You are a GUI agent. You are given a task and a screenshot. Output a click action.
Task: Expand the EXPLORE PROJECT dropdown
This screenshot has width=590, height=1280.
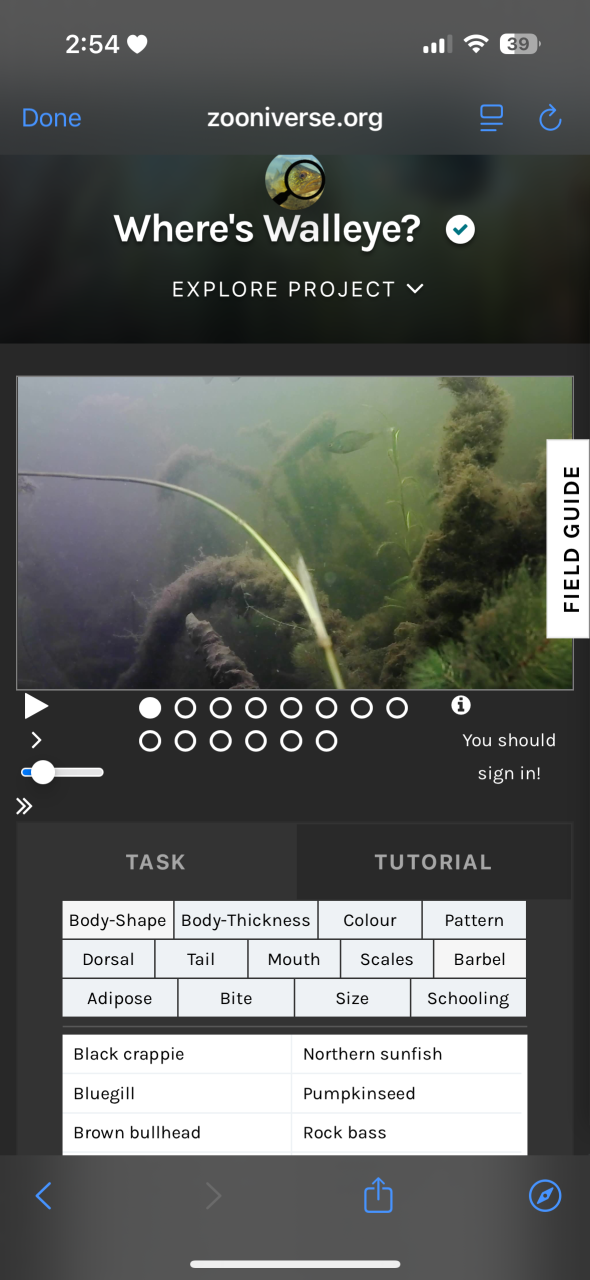297,289
